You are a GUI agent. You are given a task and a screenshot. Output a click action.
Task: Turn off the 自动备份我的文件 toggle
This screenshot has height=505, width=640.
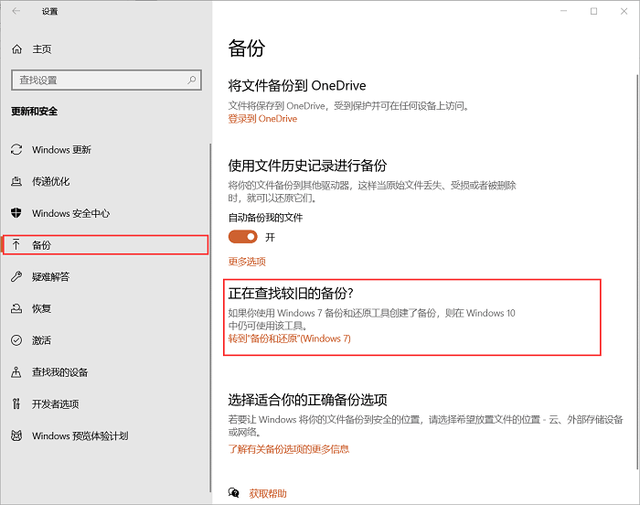coord(243,237)
